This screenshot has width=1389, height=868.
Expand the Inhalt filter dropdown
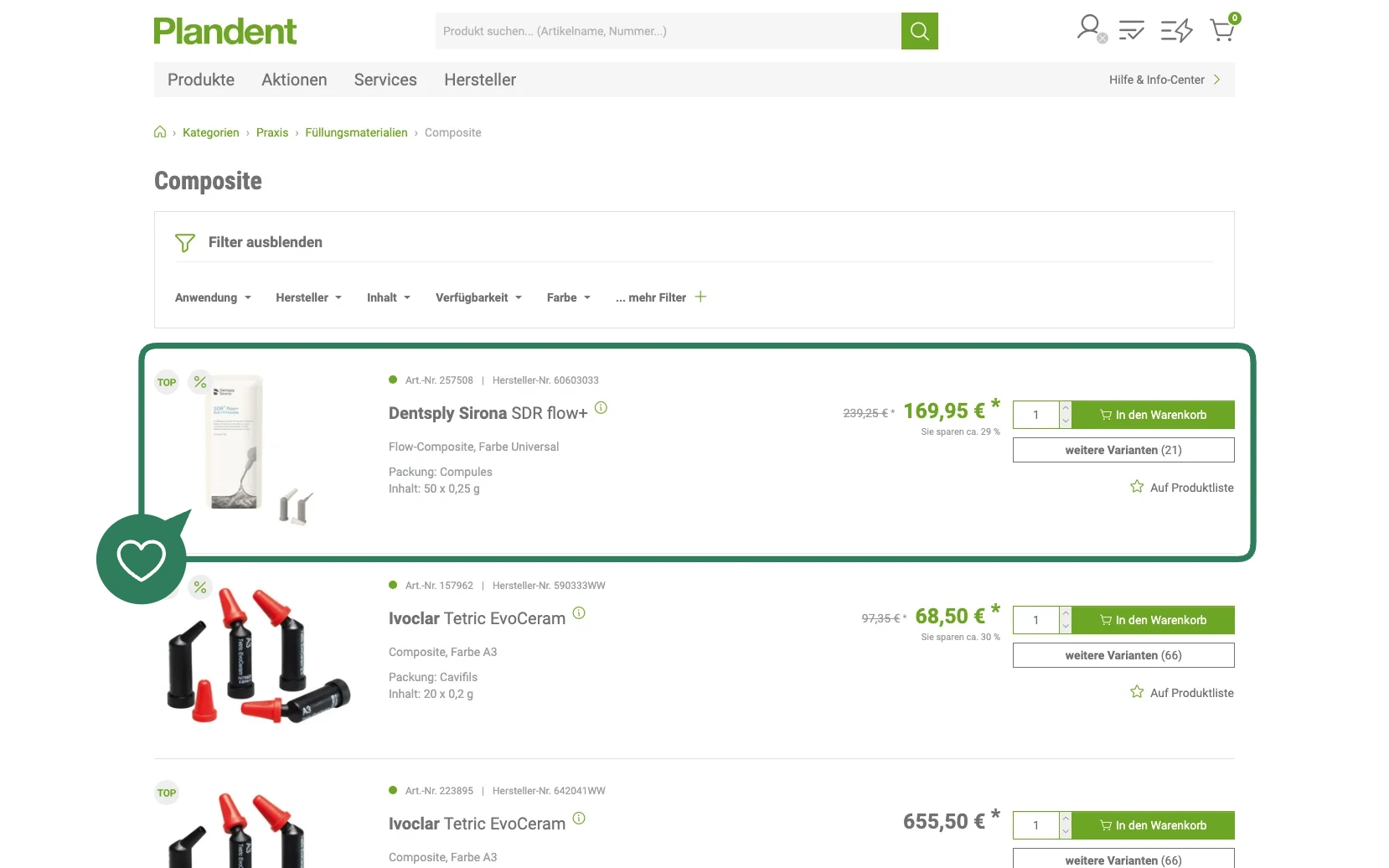click(x=389, y=297)
